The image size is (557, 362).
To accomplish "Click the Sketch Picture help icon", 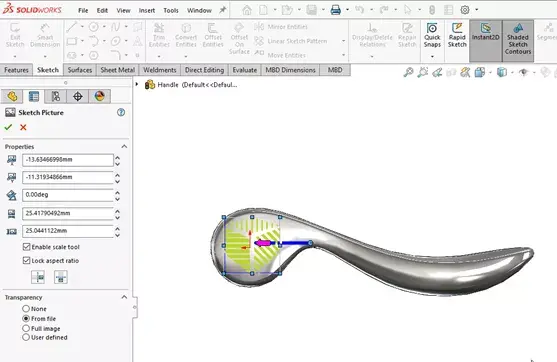I will 121,113.
